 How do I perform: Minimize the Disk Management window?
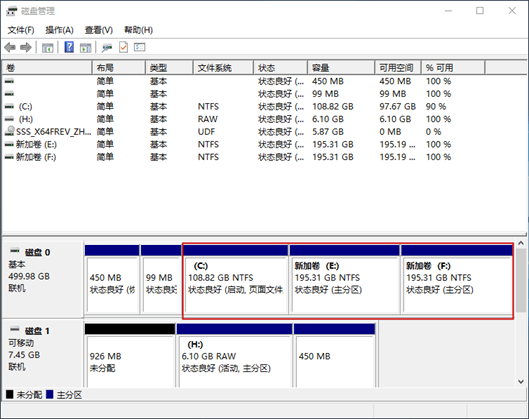point(448,11)
